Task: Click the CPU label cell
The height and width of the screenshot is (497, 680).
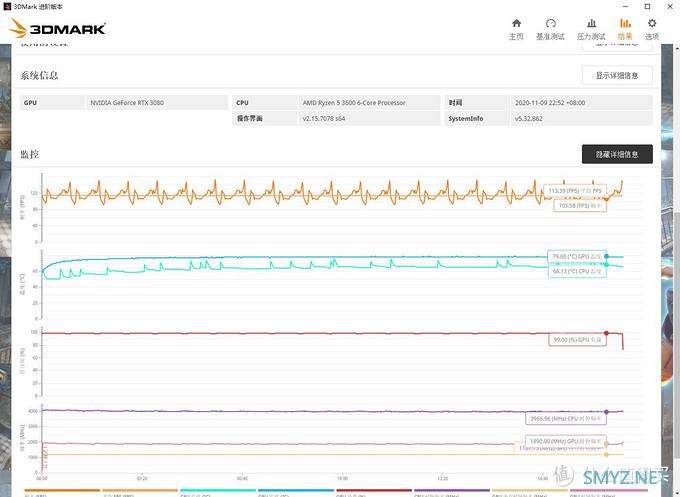Action: pos(265,103)
